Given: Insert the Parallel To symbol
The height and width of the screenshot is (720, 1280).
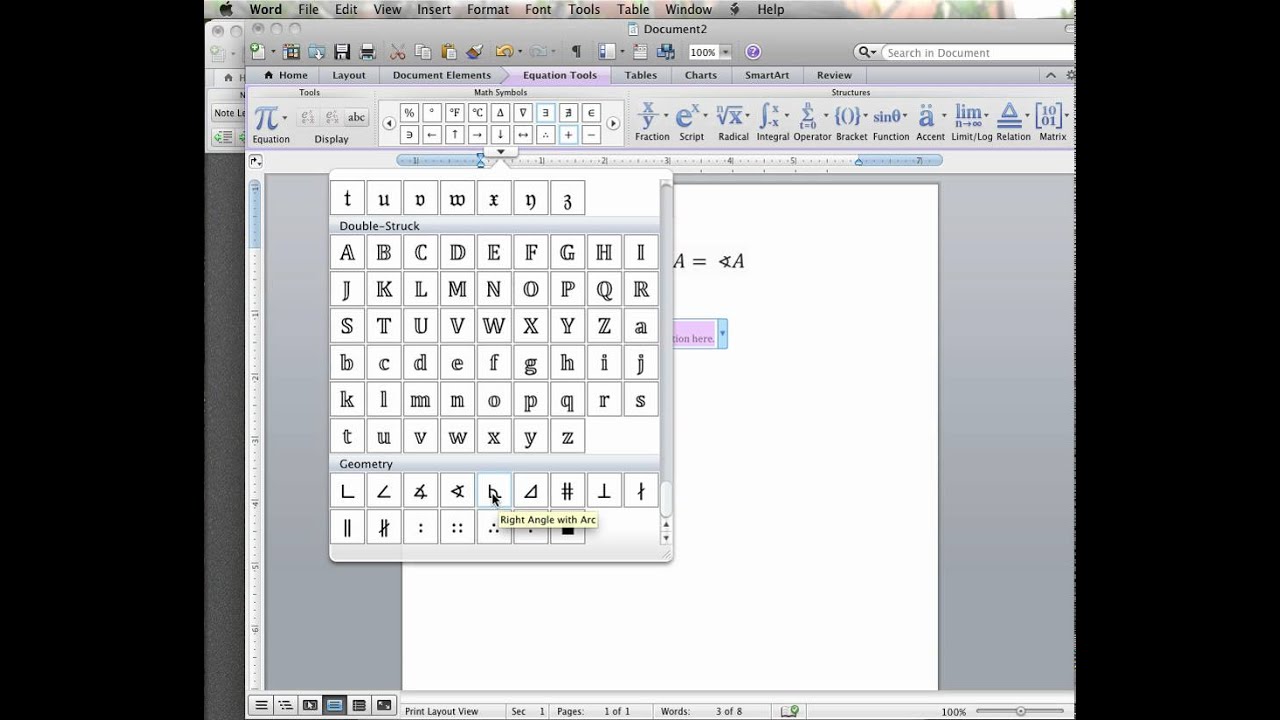Looking at the screenshot, I should [x=347, y=527].
